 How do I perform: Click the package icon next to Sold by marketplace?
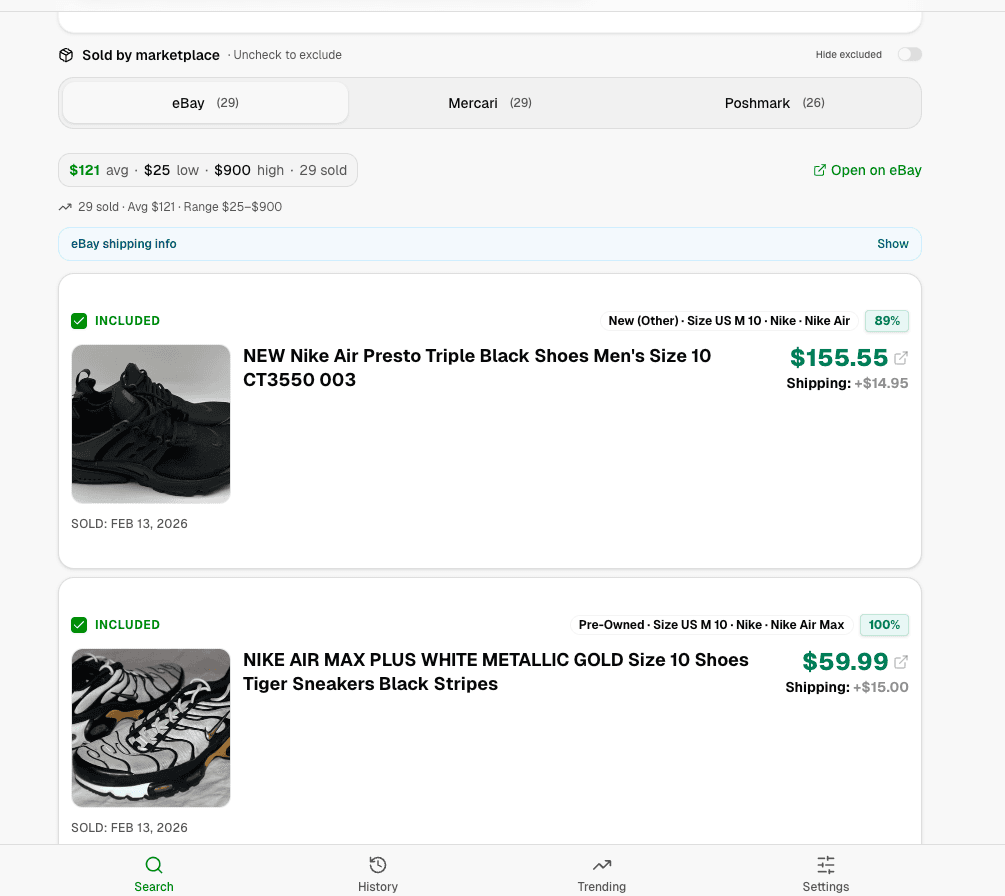[x=65, y=55]
